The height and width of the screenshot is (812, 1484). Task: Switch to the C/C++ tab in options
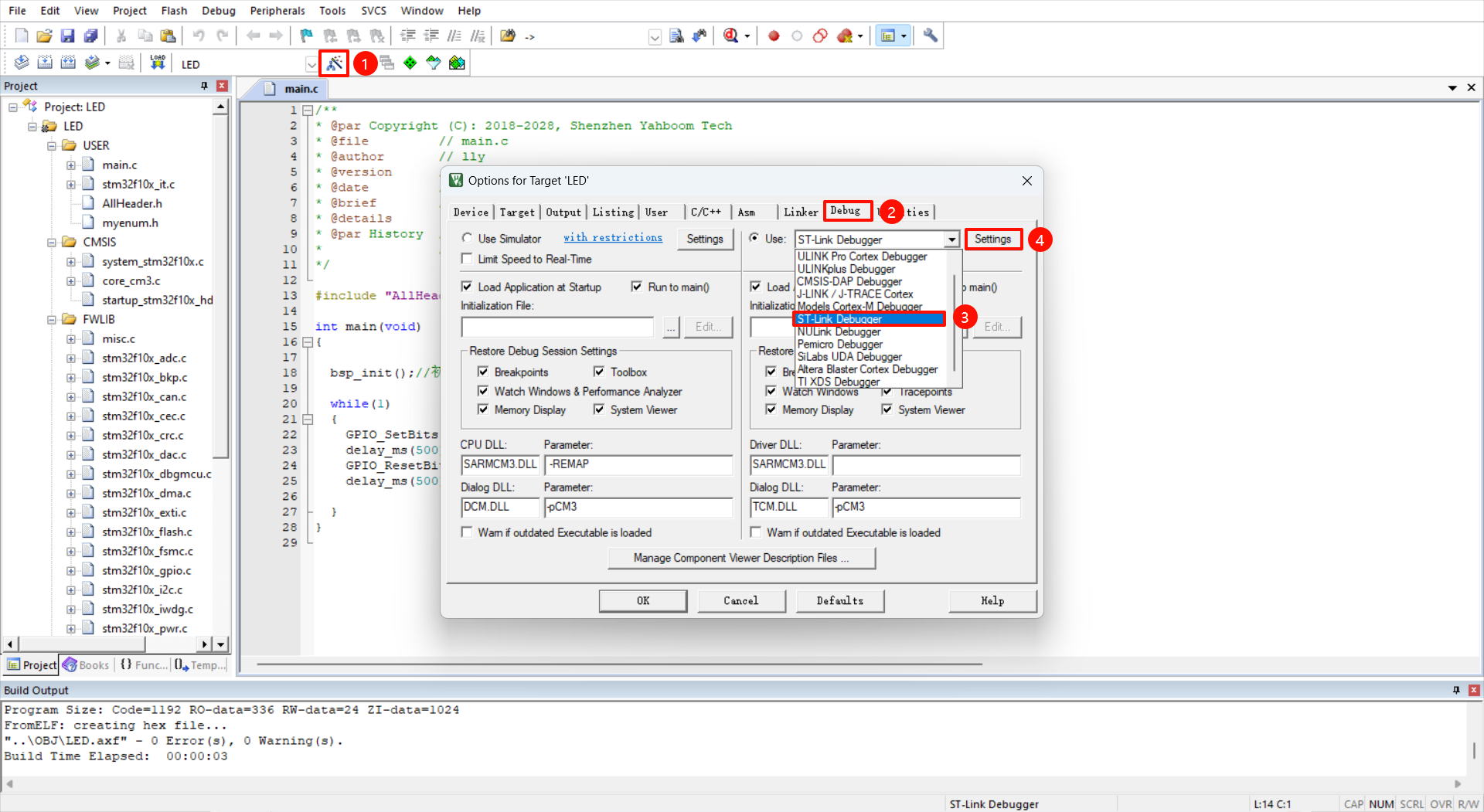706,212
